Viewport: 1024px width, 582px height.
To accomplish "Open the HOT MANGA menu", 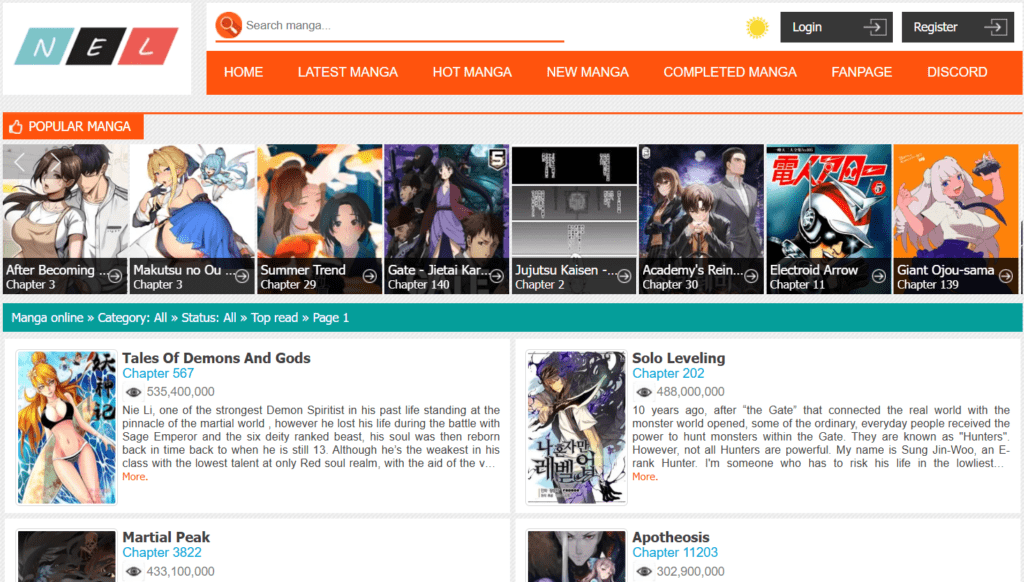I will click(x=472, y=73).
